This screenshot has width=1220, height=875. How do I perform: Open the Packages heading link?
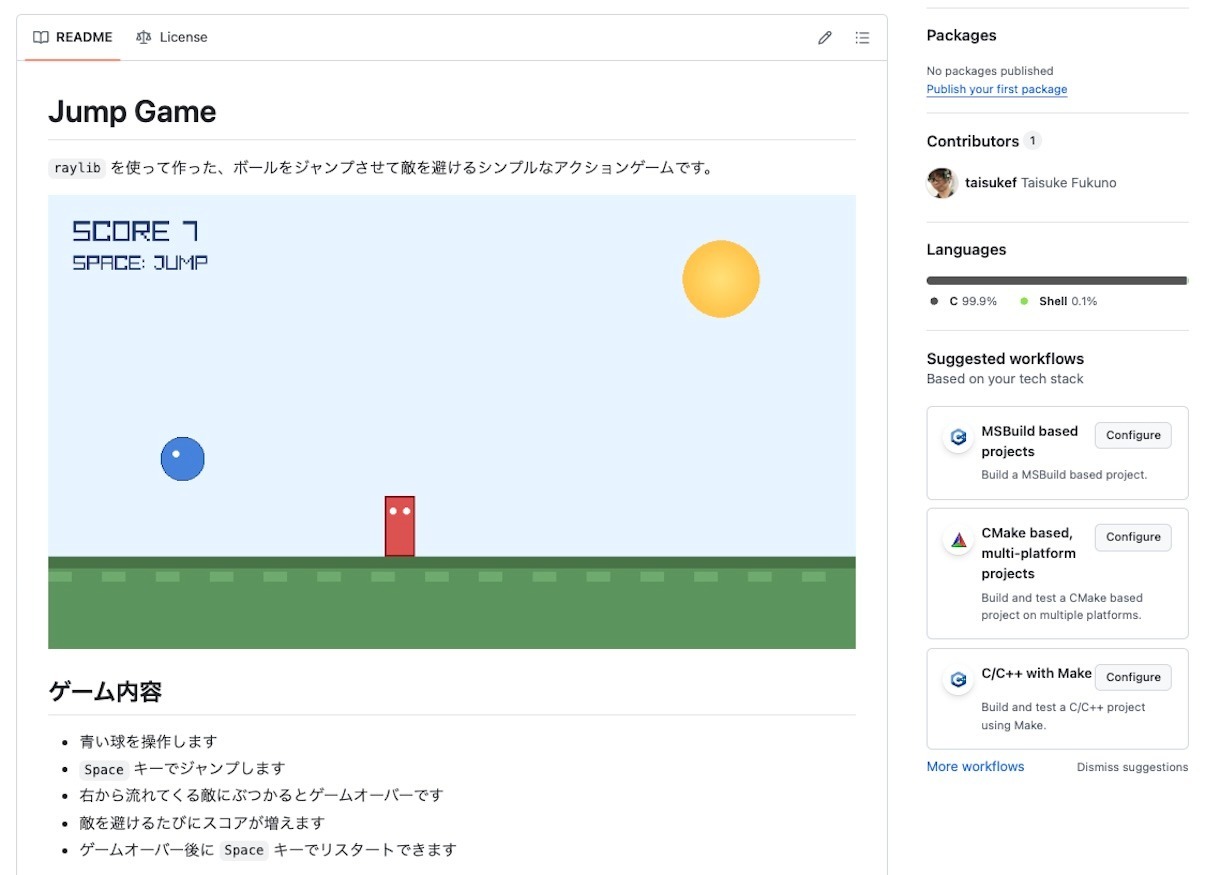coord(961,35)
